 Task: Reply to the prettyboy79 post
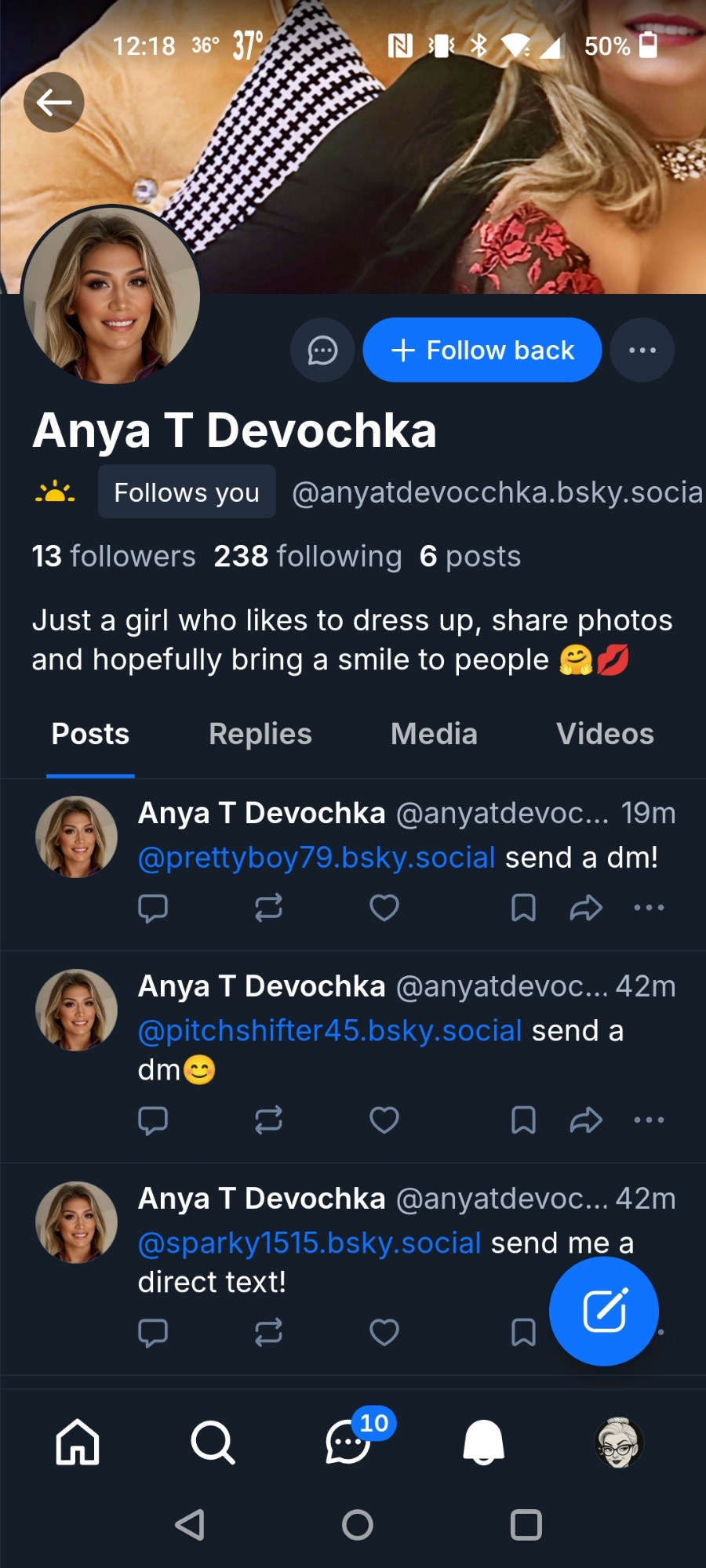pos(153,908)
